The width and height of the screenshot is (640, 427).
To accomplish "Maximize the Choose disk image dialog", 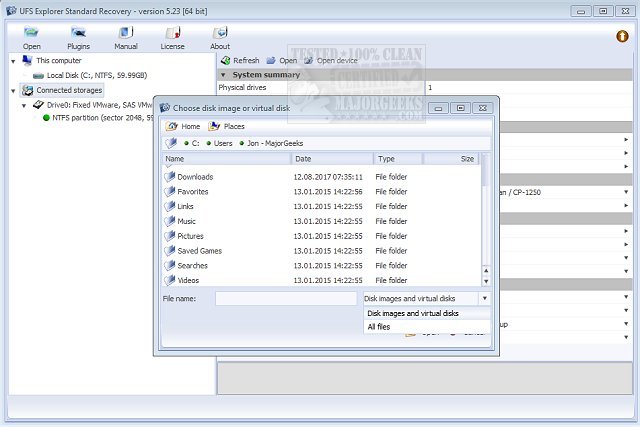I will 460,108.
